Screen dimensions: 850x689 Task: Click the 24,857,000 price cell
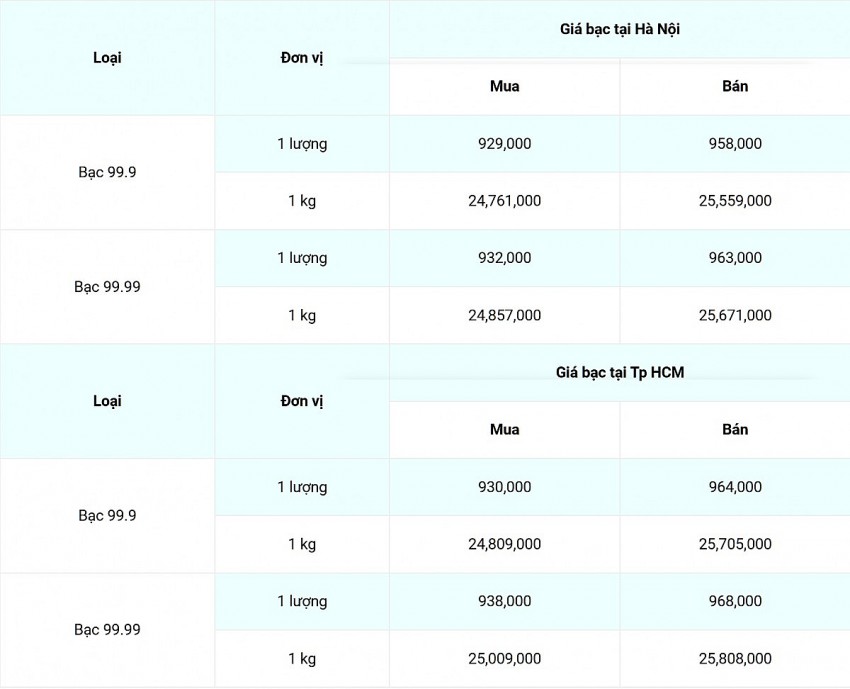tap(505, 316)
